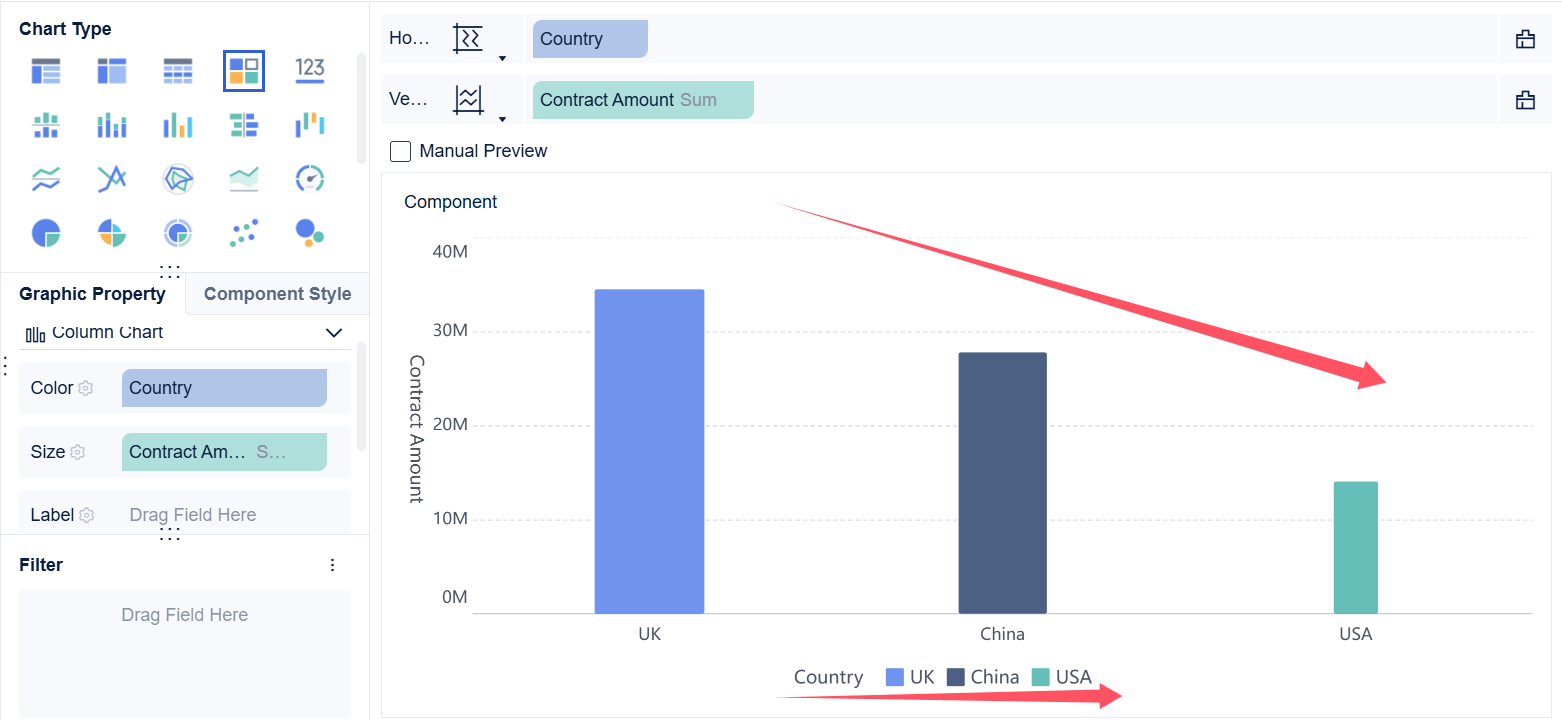Image resolution: width=1562 pixels, height=720 pixels.
Task: Switch to the Component Style tab
Action: click(x=277, y=294)
